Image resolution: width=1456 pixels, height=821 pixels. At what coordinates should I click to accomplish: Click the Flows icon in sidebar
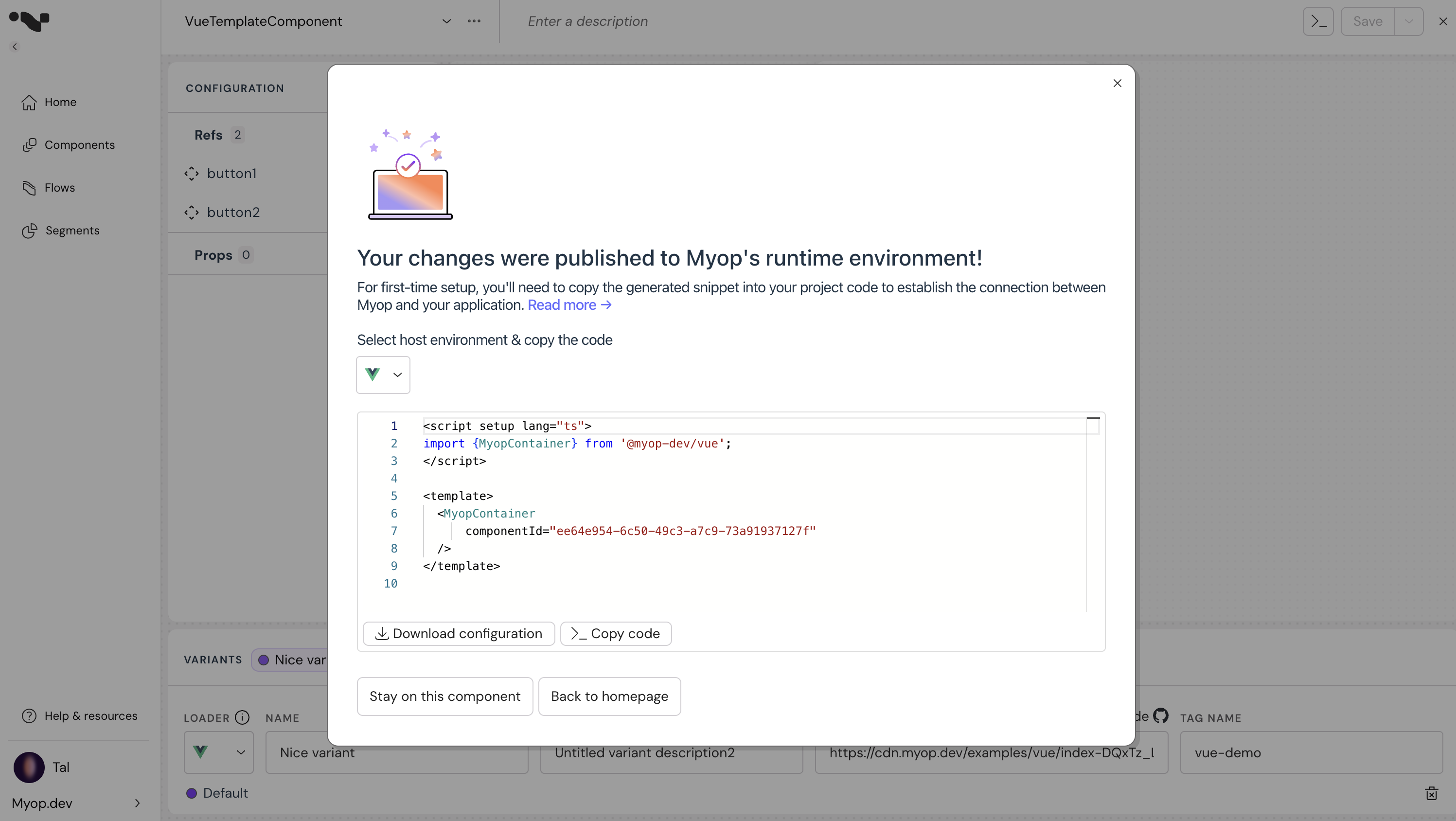29,188
